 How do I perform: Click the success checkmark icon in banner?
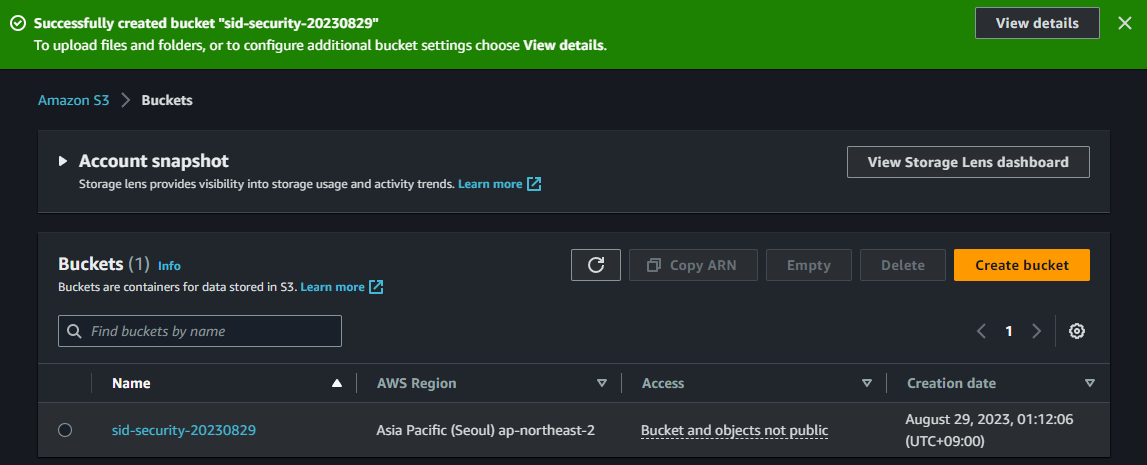coord(18,23)
